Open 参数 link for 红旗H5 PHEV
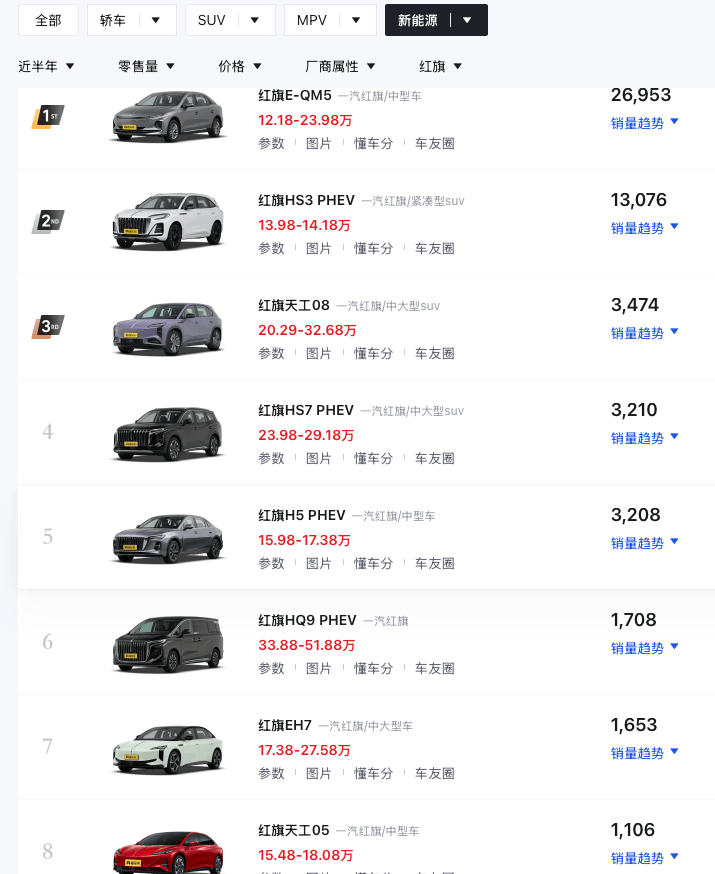 point(271,563)
